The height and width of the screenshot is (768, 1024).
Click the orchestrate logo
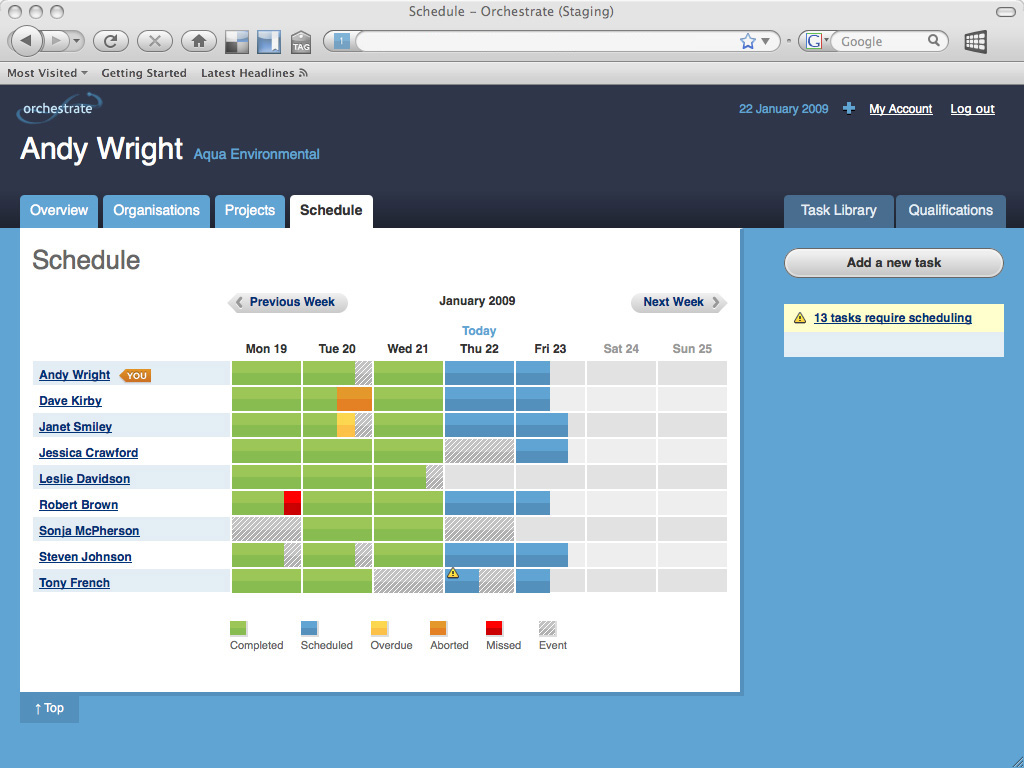(x=58, y=108)
